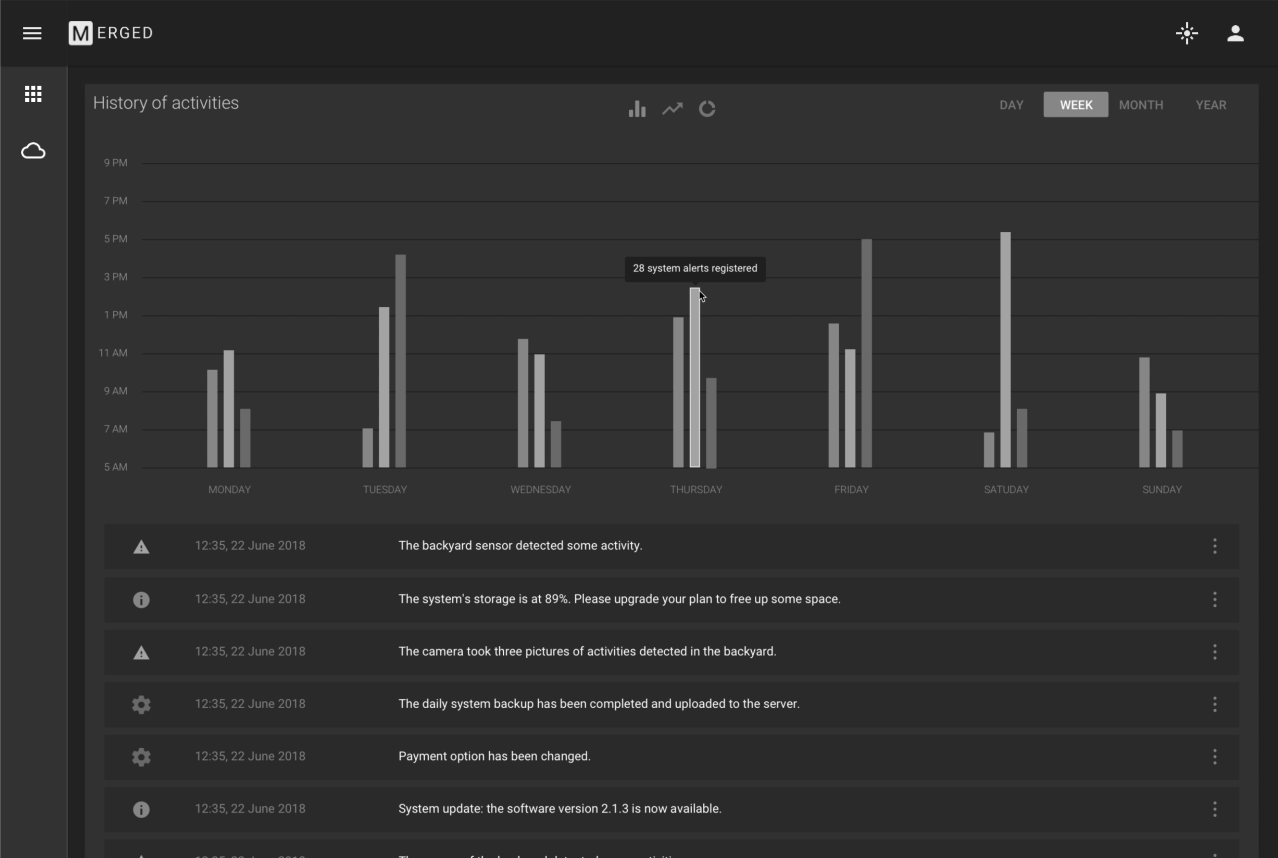1278x858 pixels.
Task: Select the DAY time range
Action: (x=1011, y=105)
